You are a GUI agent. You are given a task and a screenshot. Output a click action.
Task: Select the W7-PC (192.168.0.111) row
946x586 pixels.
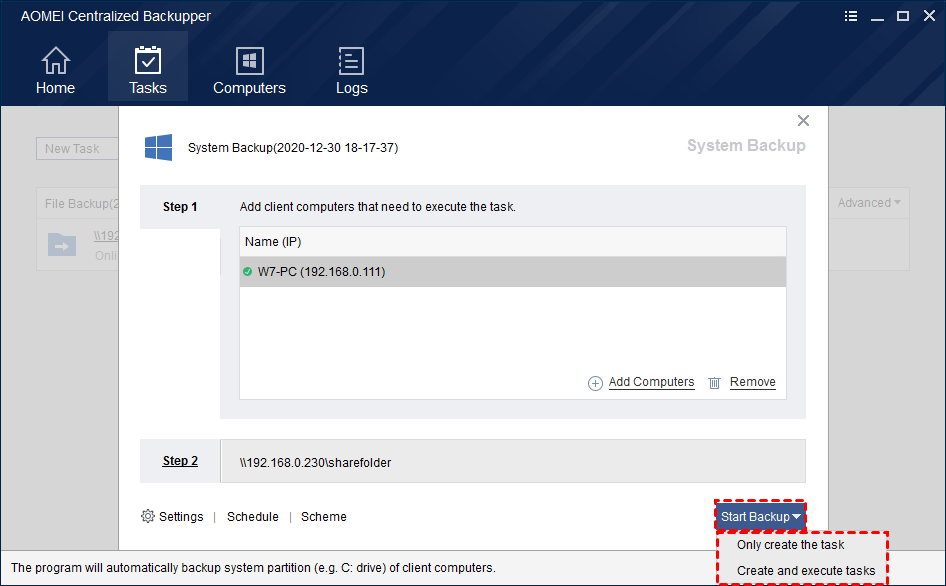coord(513,272)
